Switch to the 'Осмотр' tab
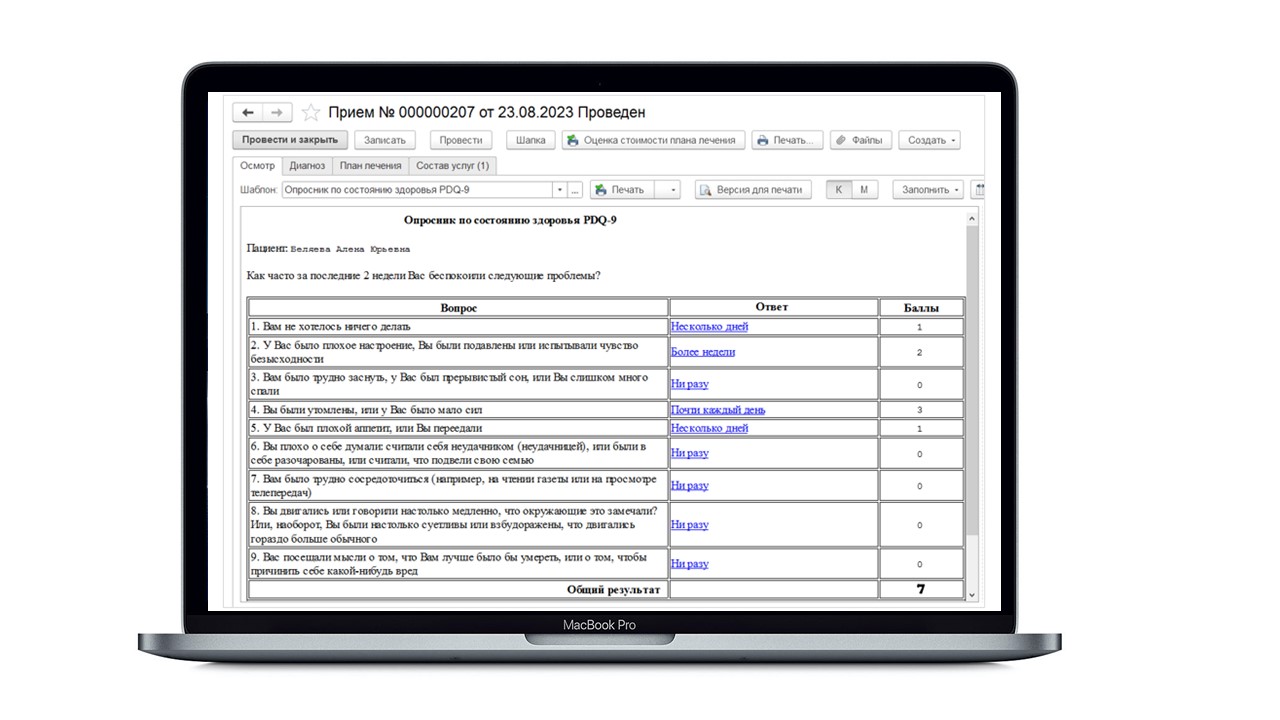1280x720 pixels. point(257,166)
